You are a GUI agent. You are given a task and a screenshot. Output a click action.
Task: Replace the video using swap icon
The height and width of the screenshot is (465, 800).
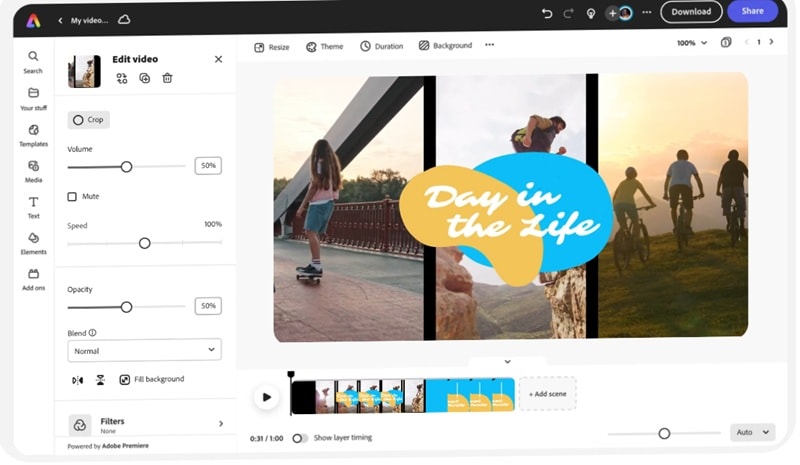(x=121, y=78)
